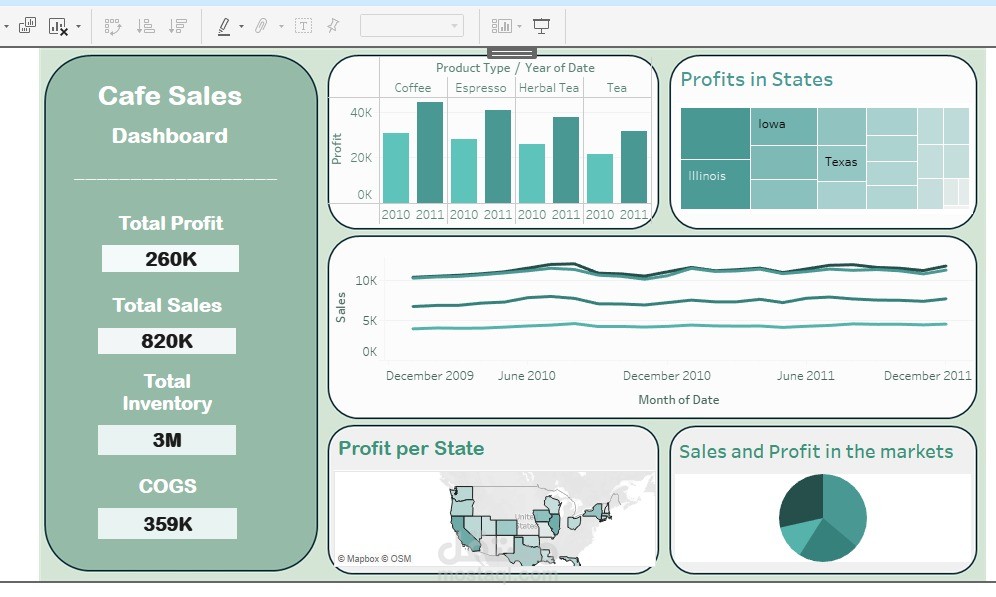Select Washington state on the profit map
996x597 pixels.
(x=462, y=493)
